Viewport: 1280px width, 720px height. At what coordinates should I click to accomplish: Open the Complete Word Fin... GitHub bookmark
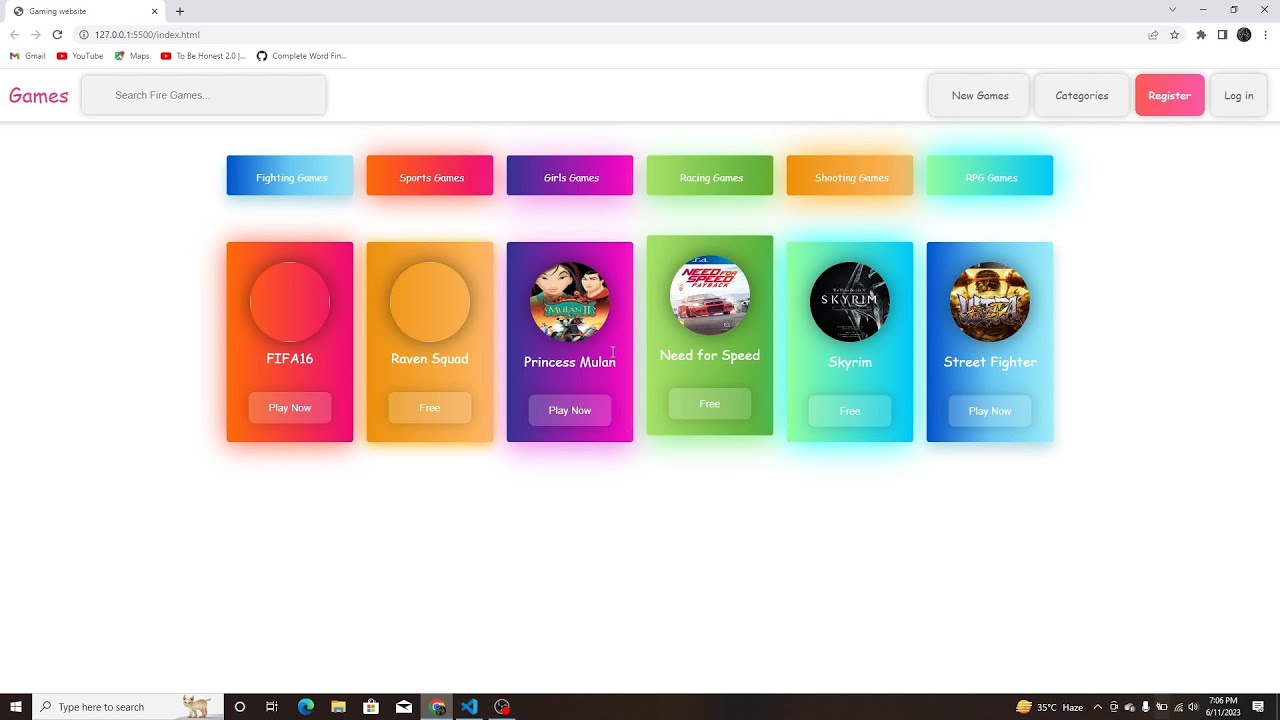[302, 56]
